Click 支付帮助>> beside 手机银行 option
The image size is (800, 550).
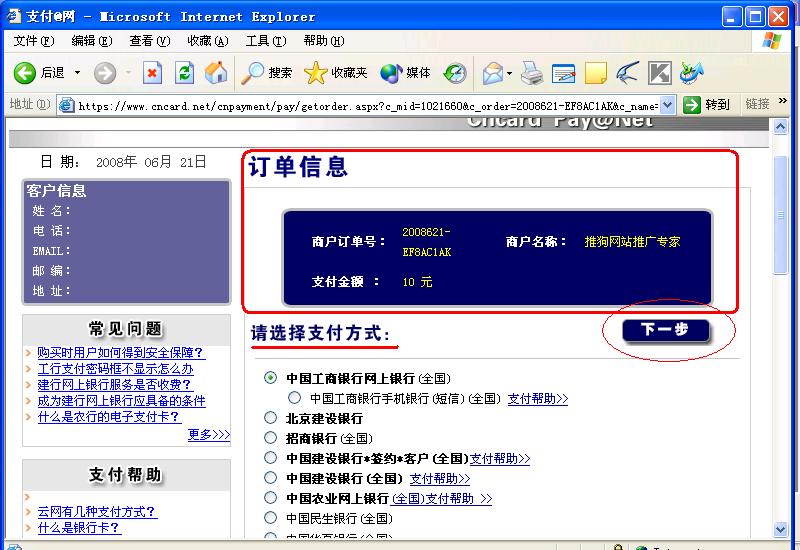tap(538, 398)
